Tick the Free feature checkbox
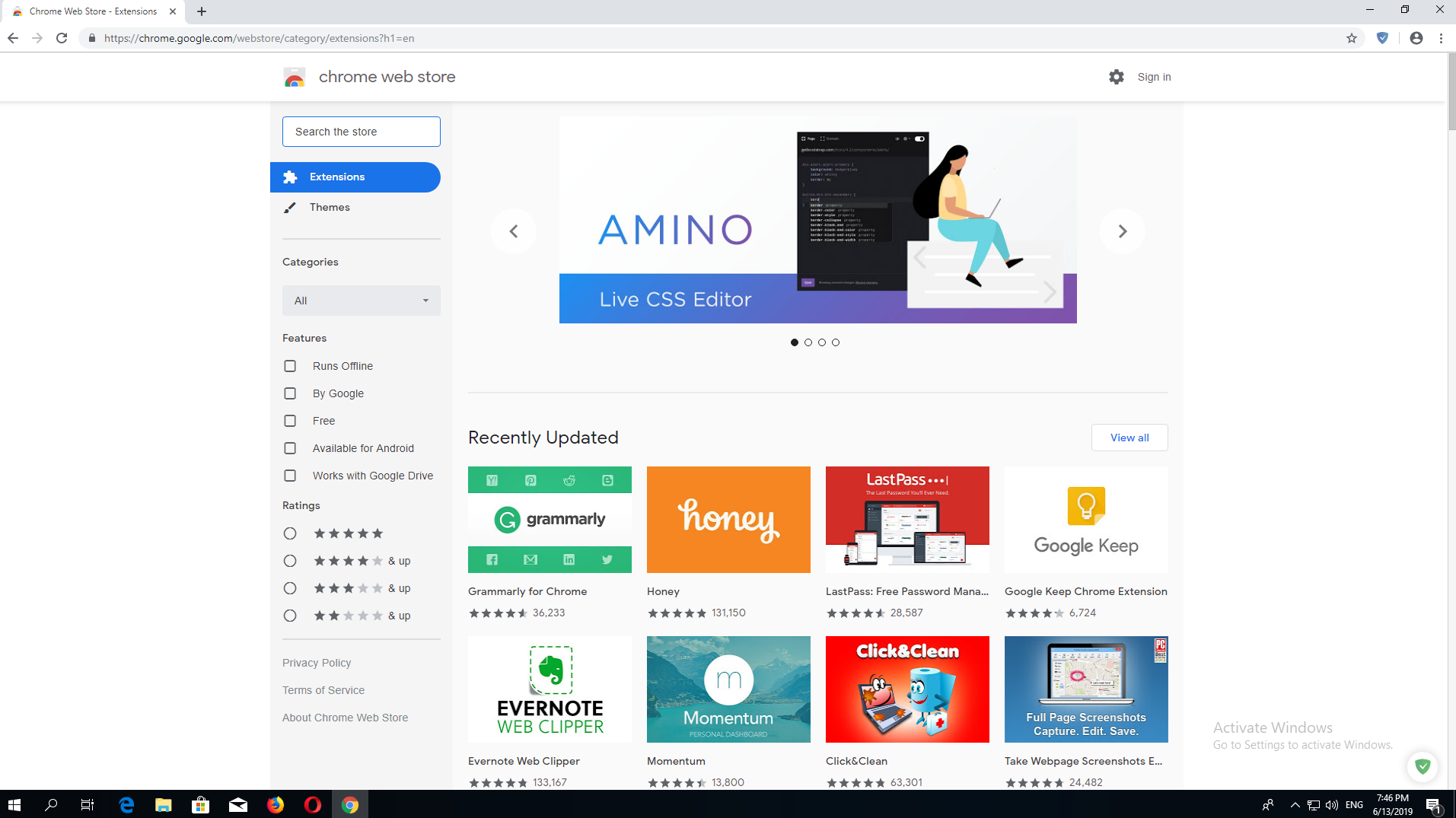 (x=290, y=421)
